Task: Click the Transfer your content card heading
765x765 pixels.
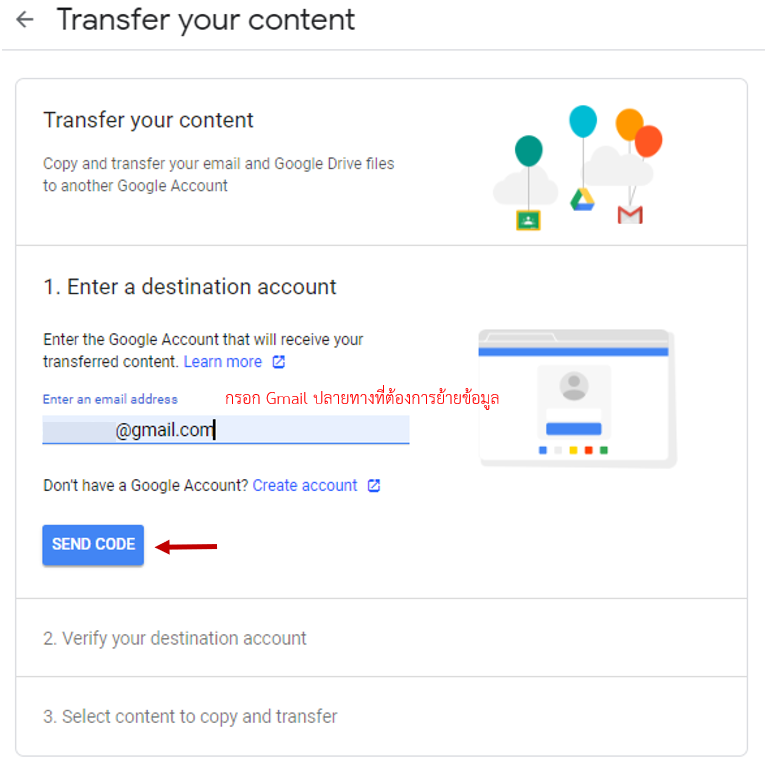Action: pyautogui.click(x=149, y=121)
